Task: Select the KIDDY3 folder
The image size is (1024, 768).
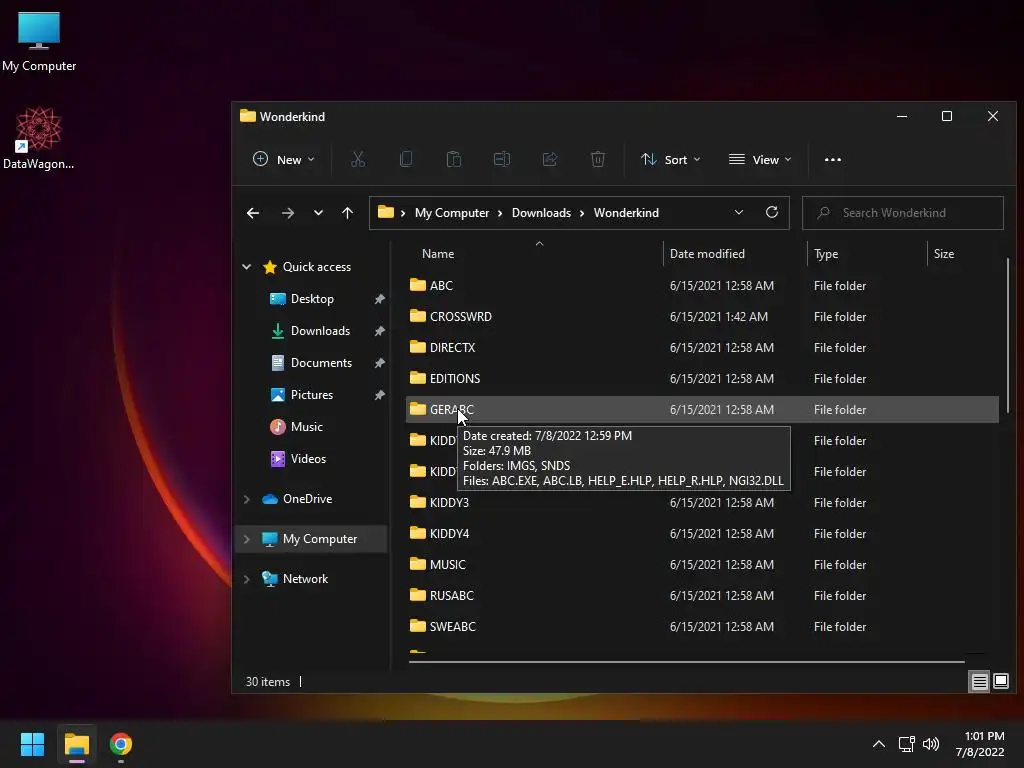Action: tap(702, 502)
